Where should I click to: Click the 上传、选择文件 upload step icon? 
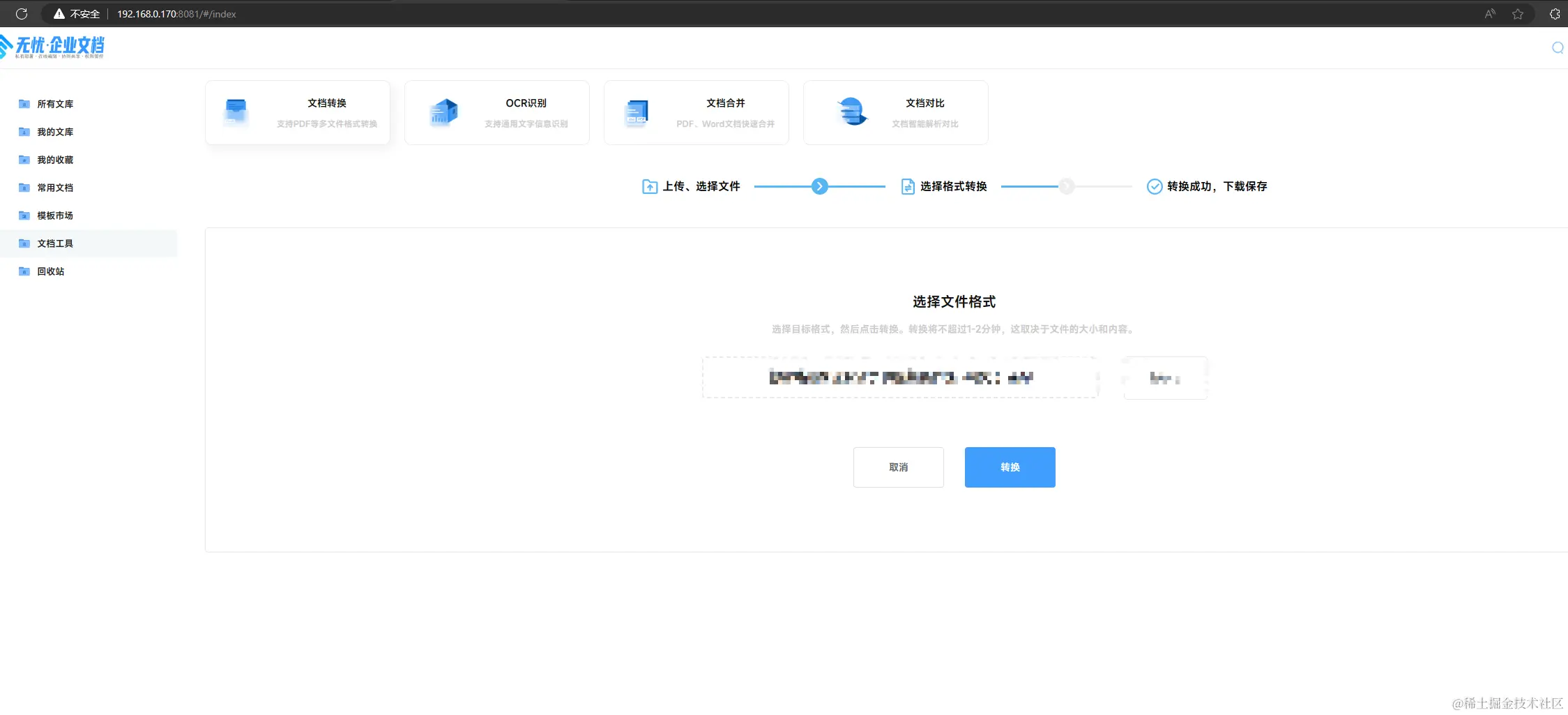649,186
